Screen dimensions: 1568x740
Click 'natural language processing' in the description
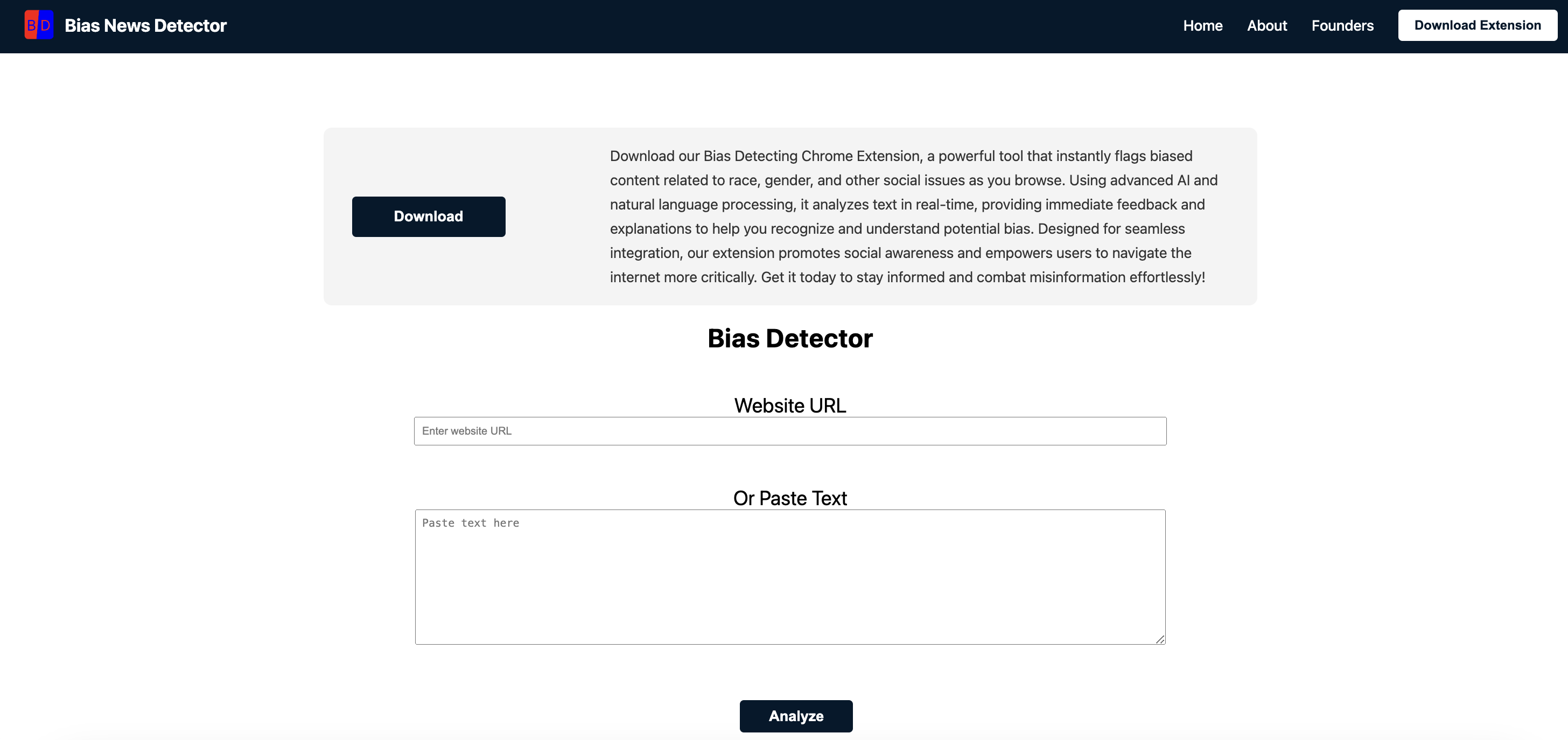[702, 205]
